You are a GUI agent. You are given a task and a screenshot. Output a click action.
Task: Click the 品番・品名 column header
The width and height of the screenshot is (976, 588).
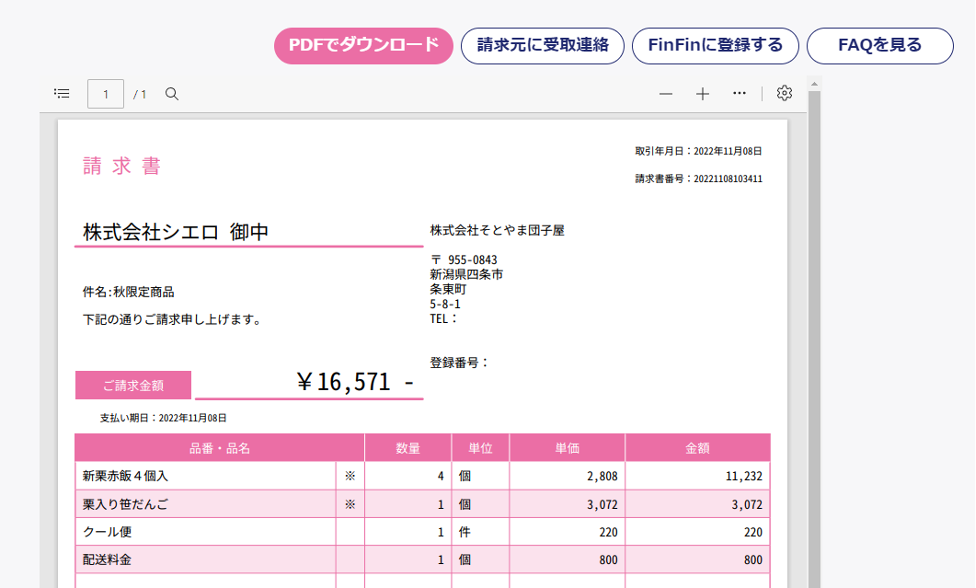(x=220, y=448)
